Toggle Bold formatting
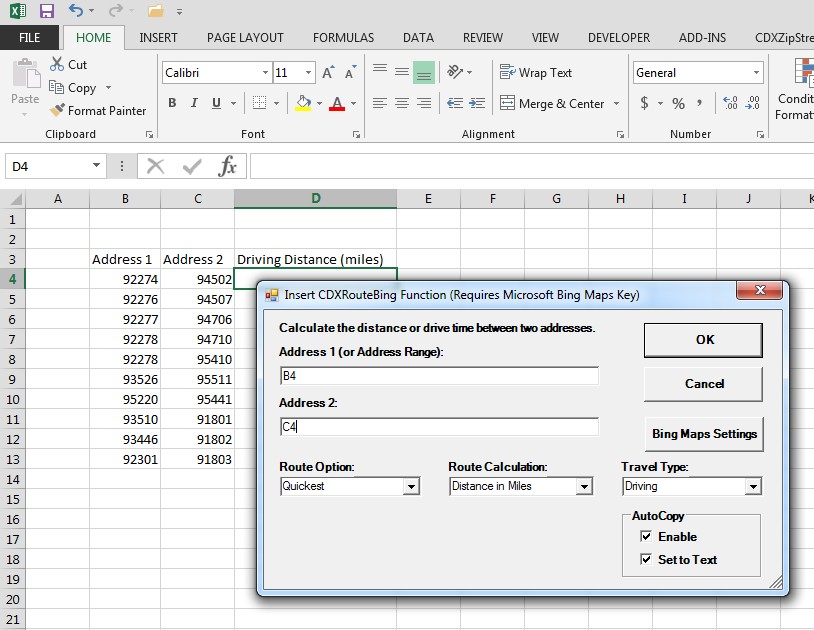 coord(172,103)
